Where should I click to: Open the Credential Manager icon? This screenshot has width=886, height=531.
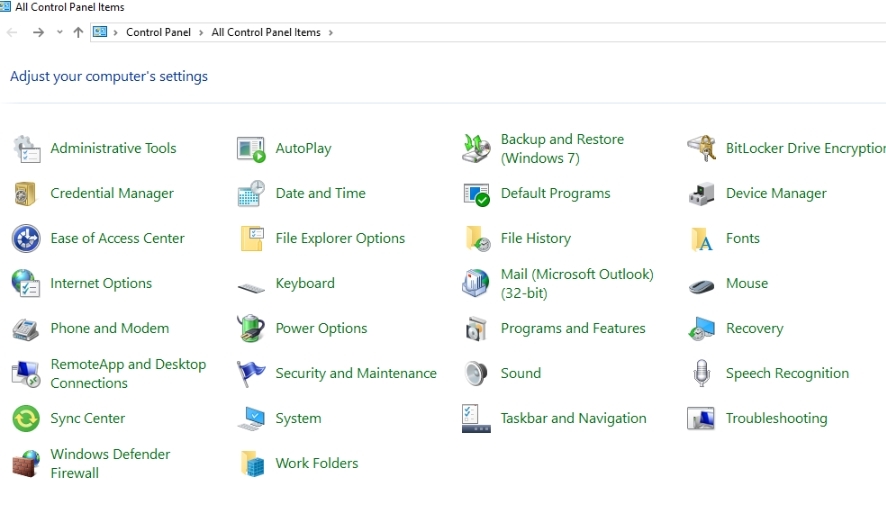(26, 193)
